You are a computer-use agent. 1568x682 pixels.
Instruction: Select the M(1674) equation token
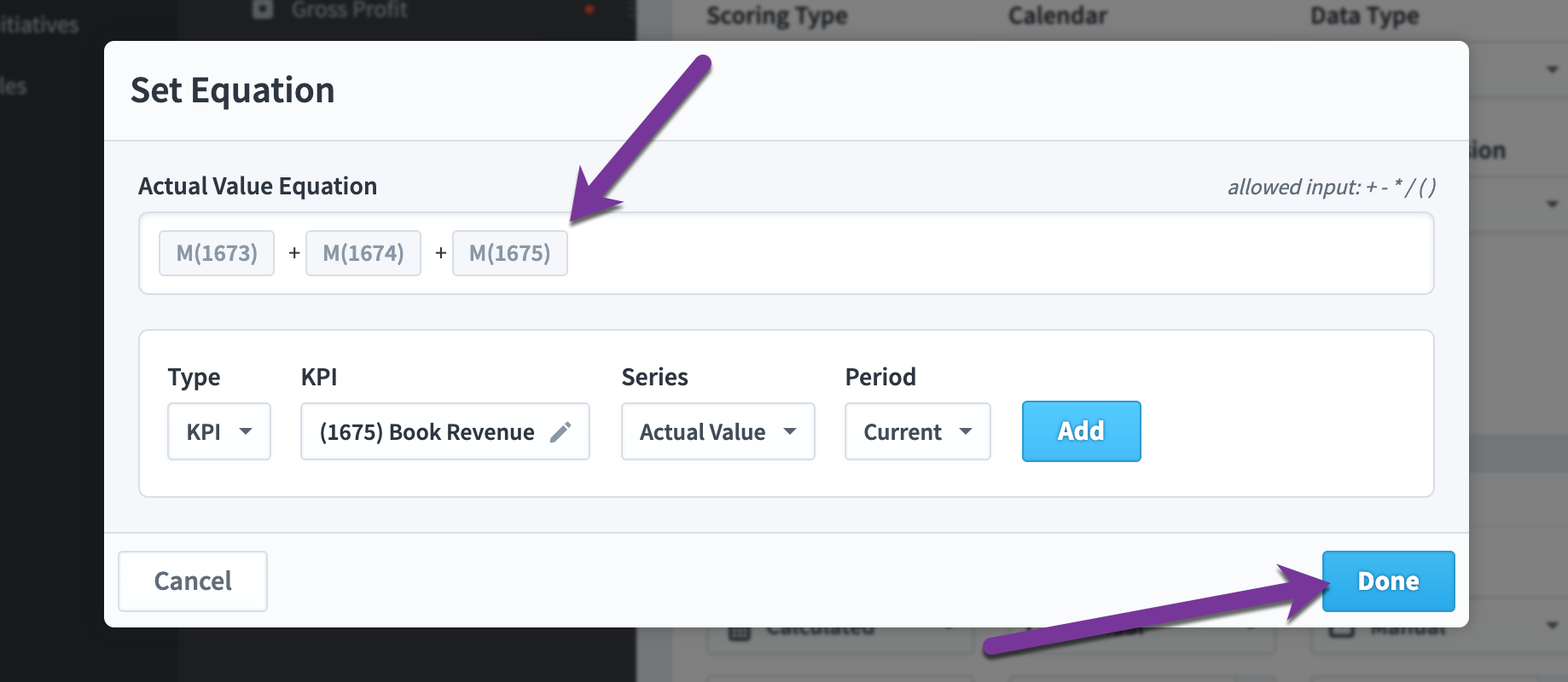click(x=363, y=253)
